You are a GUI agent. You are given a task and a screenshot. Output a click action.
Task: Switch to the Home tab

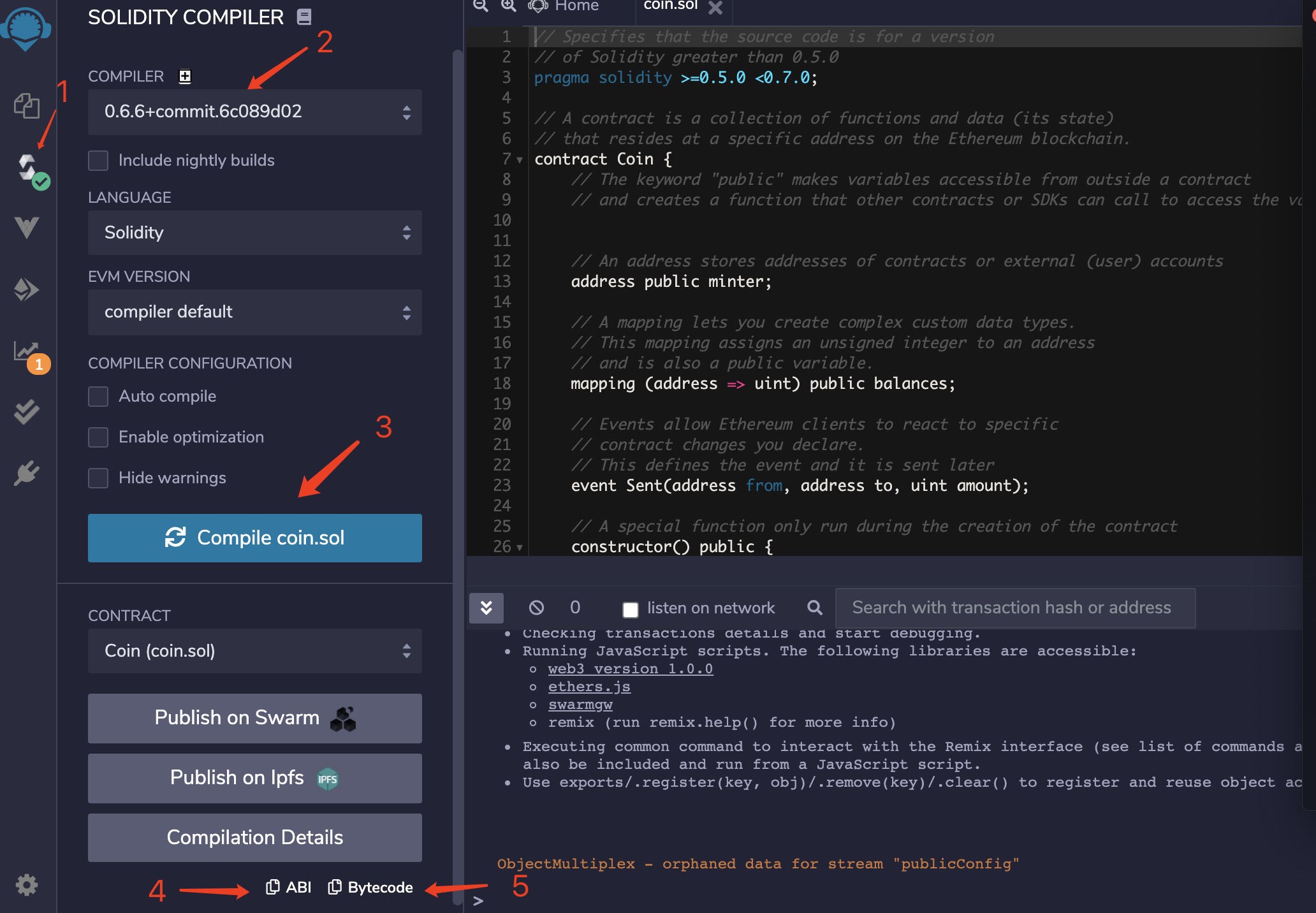[x=576, y=6]
